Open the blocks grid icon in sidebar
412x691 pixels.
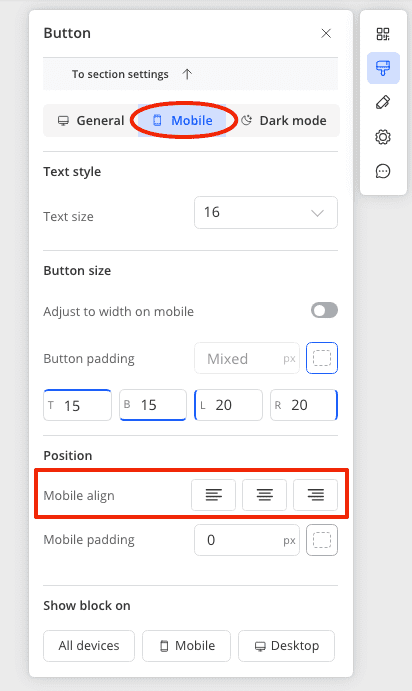pyautogui.click(x=383, y=34)
